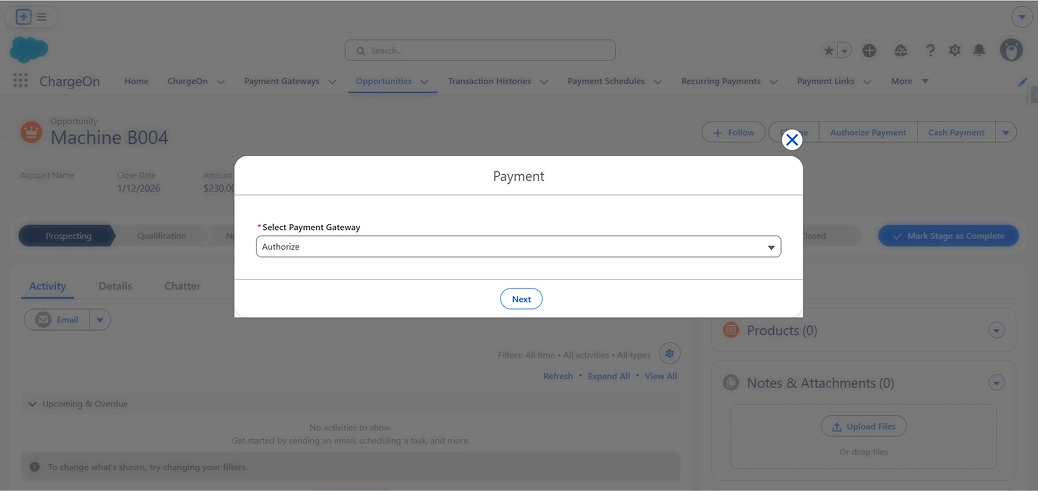Expand the ChargeOn tab chevron
The height and width of the screenshot is (491, 1038).
click(x=221, y=82)
